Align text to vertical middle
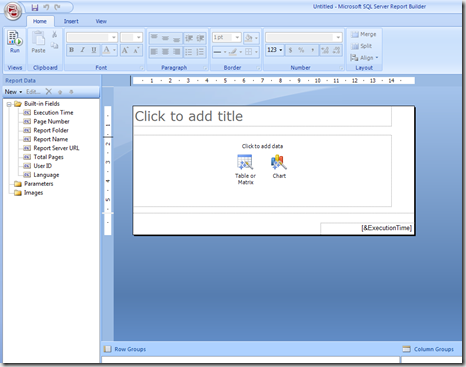 coord(165,38)
